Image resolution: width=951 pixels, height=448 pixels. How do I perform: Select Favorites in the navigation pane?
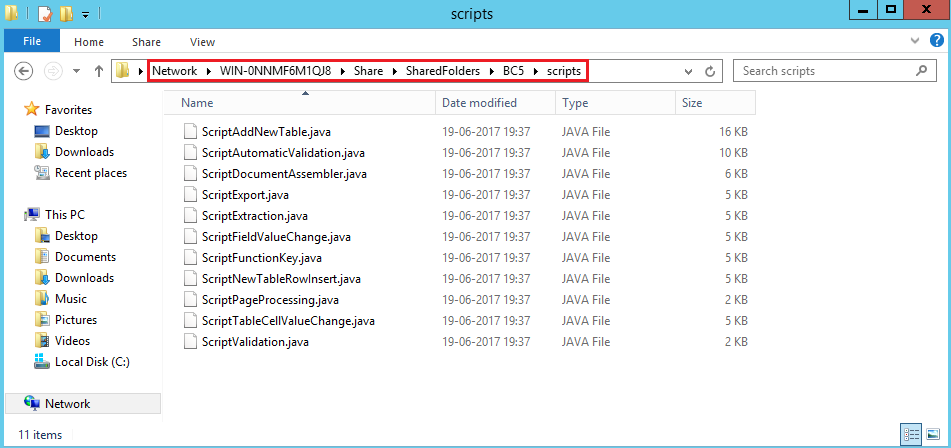pos(68,110)
